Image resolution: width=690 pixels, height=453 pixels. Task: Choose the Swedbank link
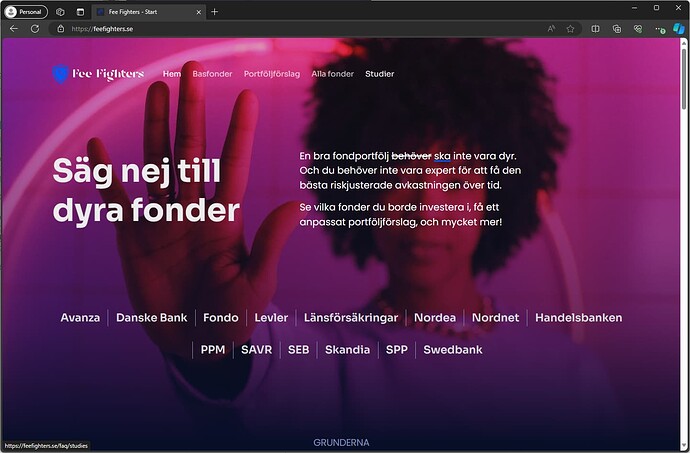(453, 350)
